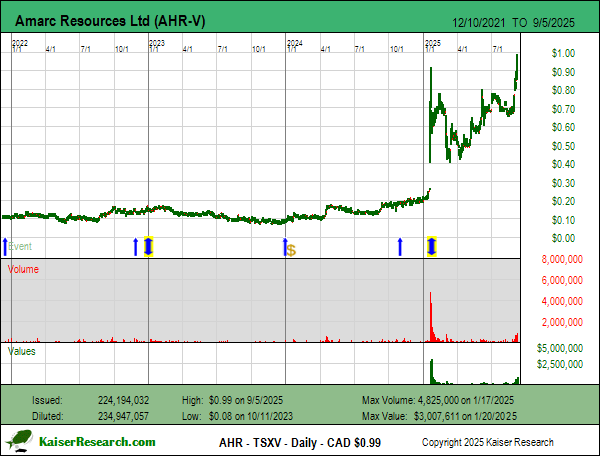The width and height of the screenshot is (600, 456).
Task: Click the yellow double-arrow event marker at 2023
Action: [x=148, y=246]
